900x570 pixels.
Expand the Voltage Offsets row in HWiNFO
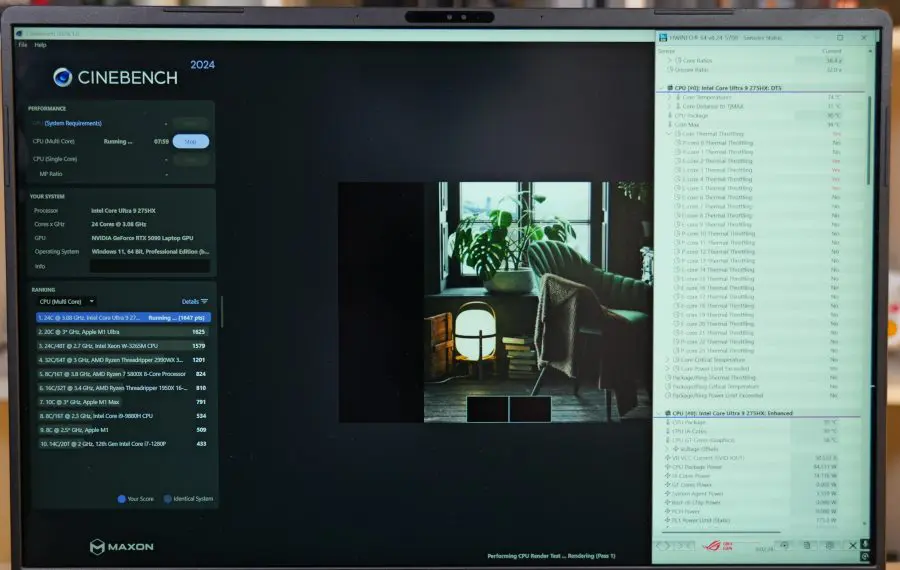click(x=668, y=449)
